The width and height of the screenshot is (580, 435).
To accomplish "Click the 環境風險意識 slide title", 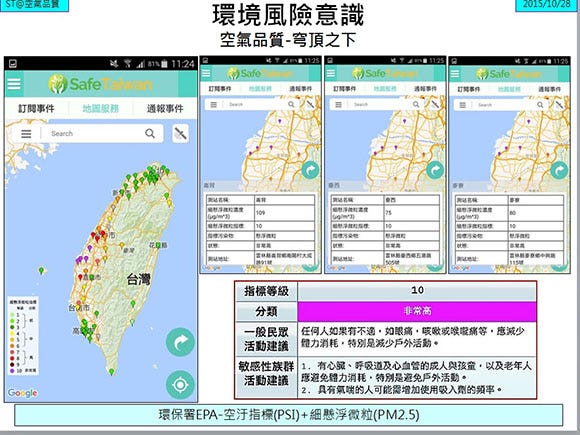I will tap(289, 15).
